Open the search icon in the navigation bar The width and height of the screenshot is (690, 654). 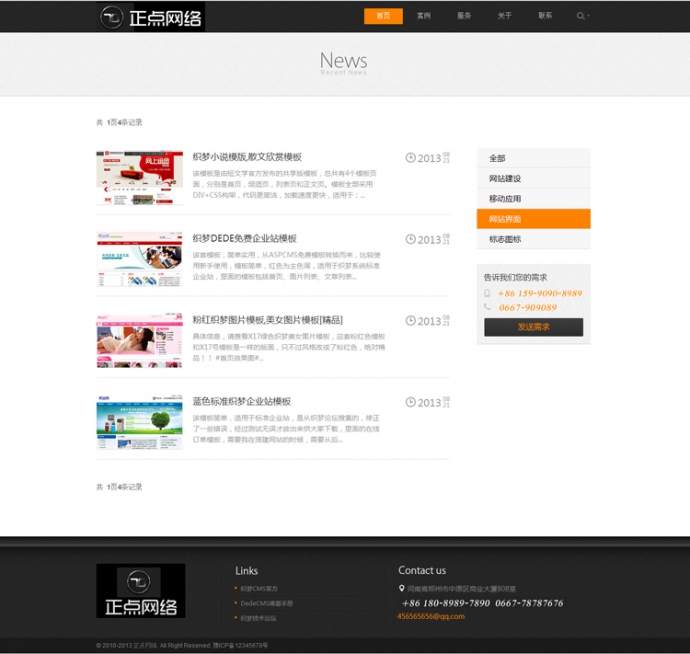coord(580,16)
